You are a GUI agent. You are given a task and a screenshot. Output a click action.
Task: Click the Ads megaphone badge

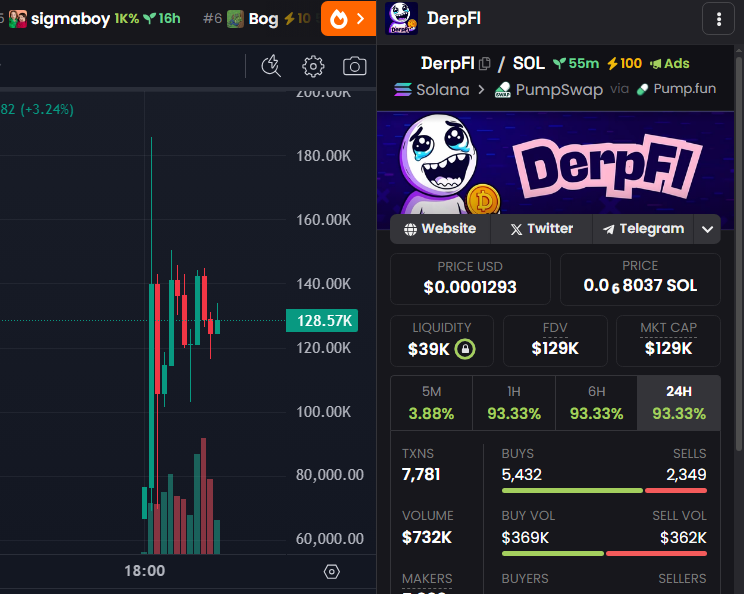click(x=670, y=64)
